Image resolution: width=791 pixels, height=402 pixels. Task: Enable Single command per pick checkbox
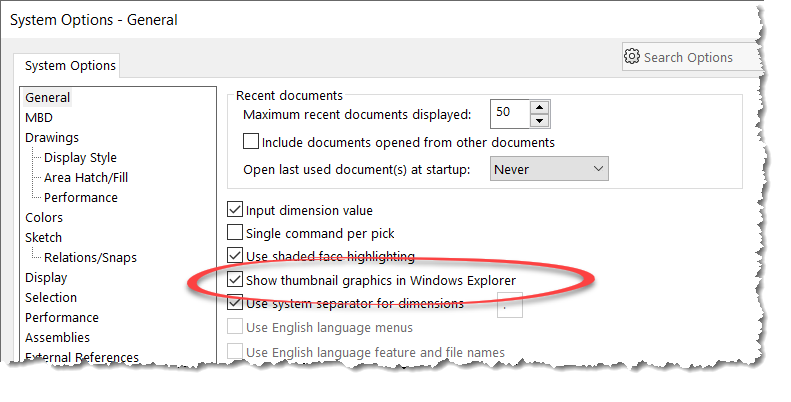235,233
